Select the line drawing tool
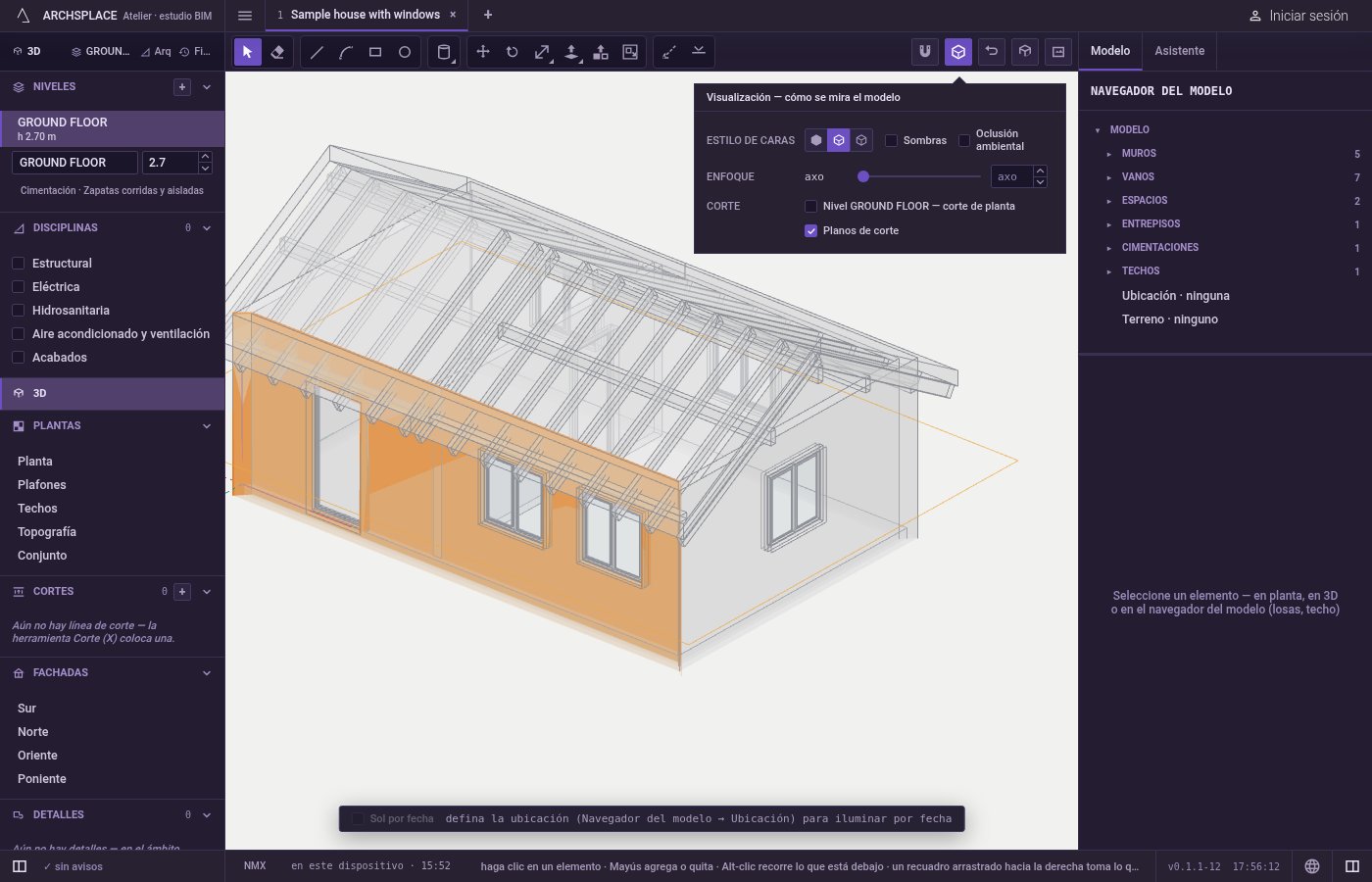The image size is (1372, 882). click(317, 52)
